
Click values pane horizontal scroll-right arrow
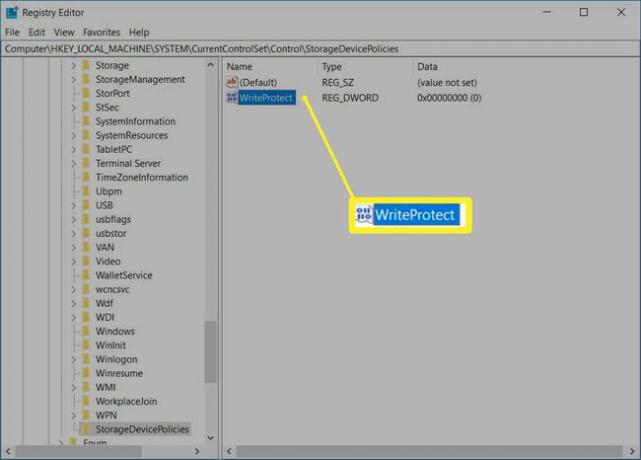click(x=632, y=451)
